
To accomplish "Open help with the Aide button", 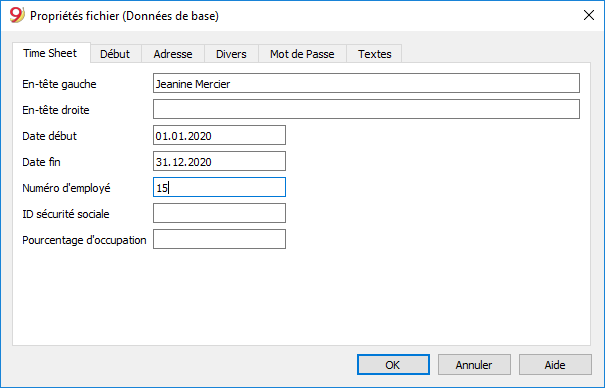I will [x=555, y=365].
